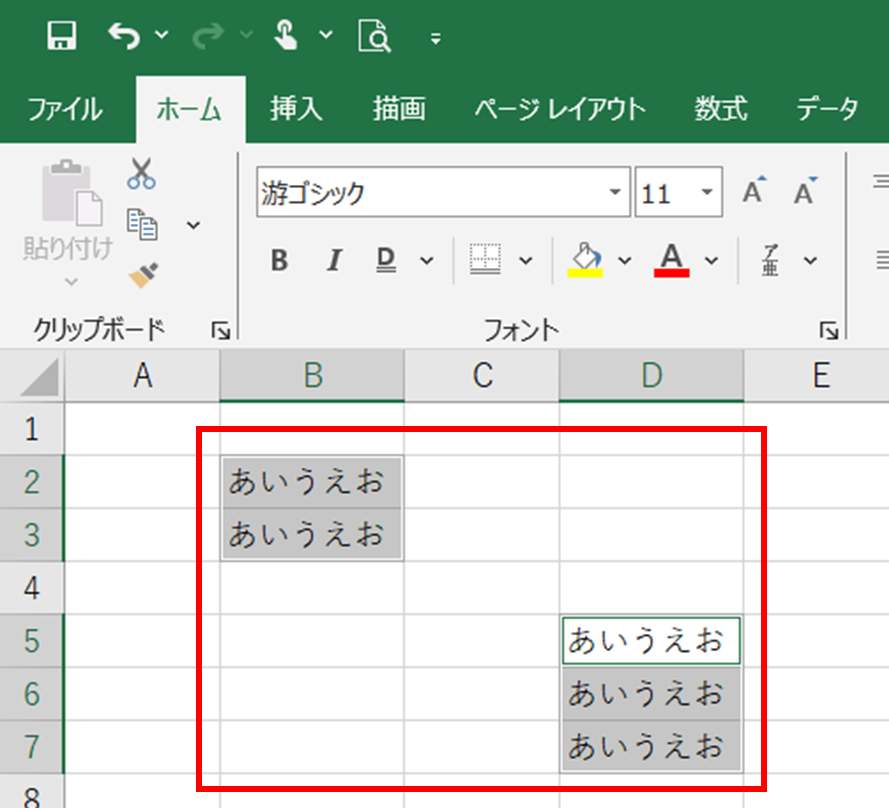Viewport: 889px width, 808px height.
Task: Click the Save icon in quick access toolbar
Action: [62, 37]
